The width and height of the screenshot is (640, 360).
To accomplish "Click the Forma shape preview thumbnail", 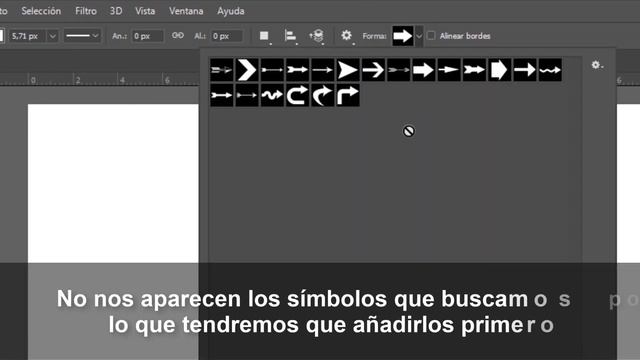I will point(403,36).
